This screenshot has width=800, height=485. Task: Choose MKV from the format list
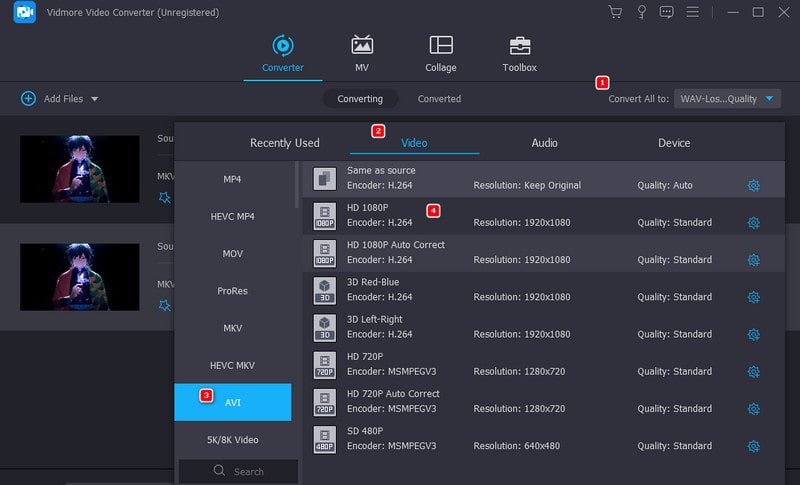tap(232, 328)
